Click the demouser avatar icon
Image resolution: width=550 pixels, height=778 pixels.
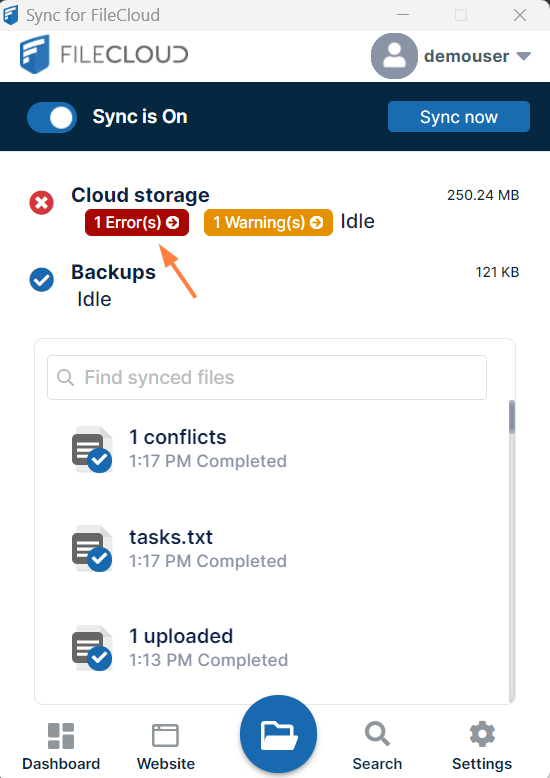pyautogui.click(x=394, y=56)
